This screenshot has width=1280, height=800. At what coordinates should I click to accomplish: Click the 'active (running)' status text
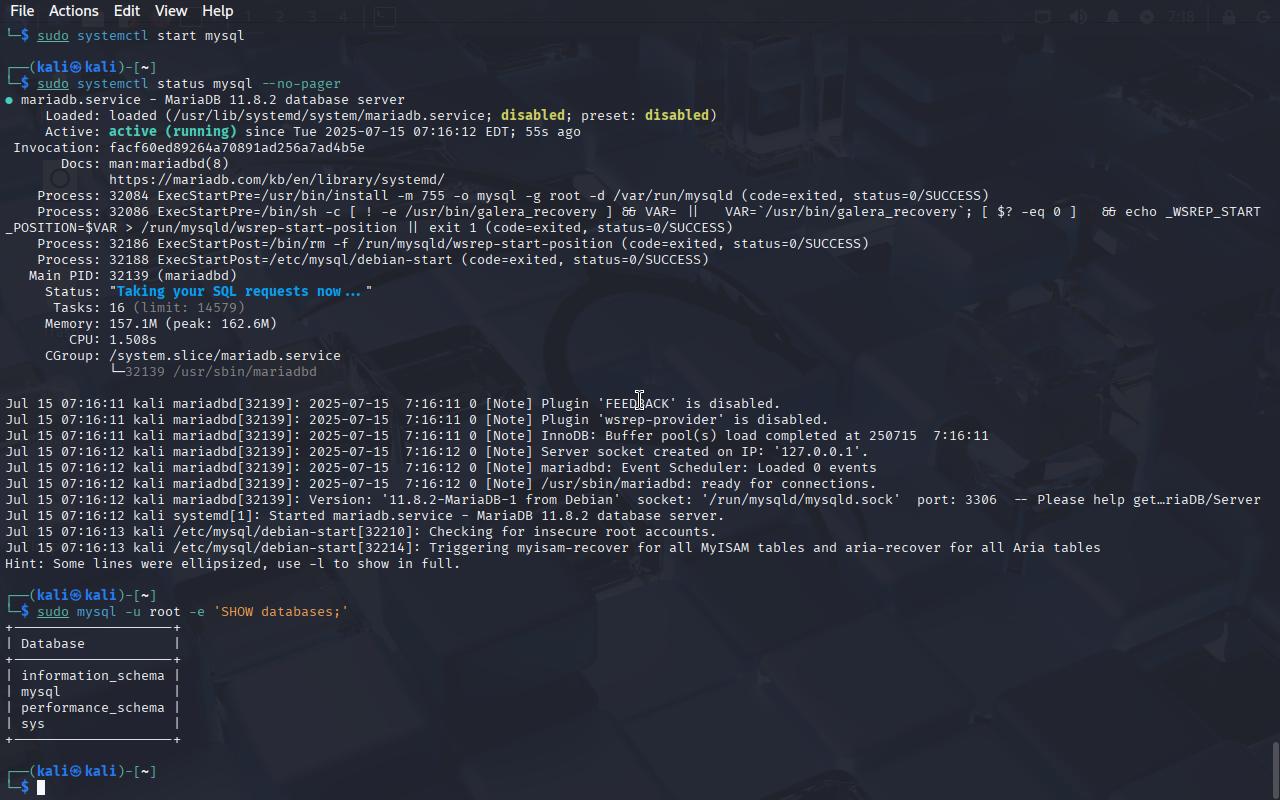coord(173,132)
